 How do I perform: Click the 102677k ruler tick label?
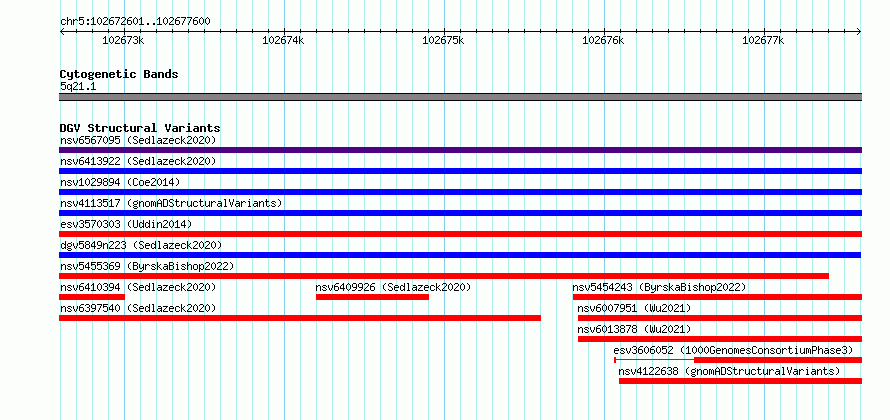[x=763, y=40]
